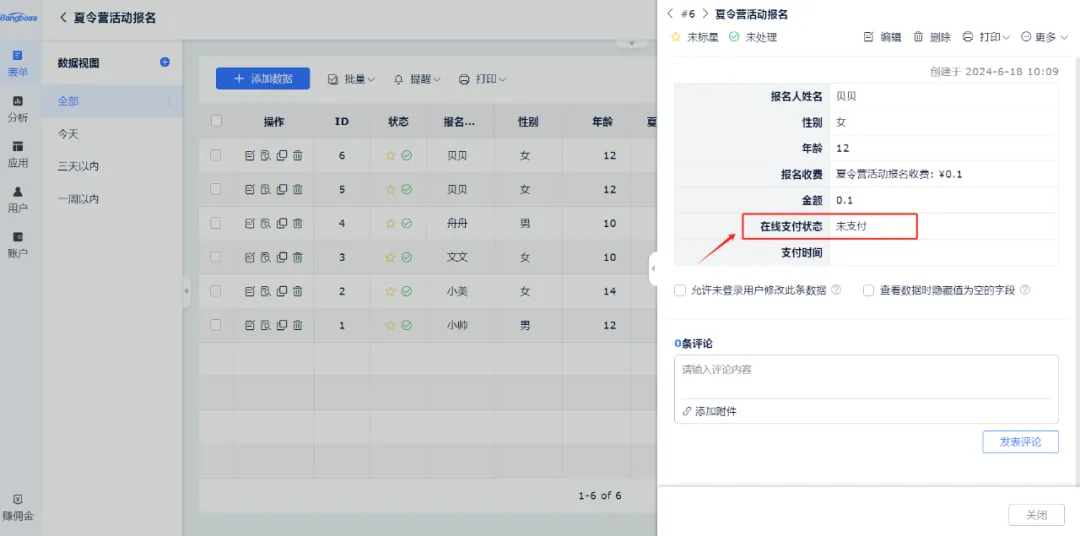Click the trash icon in row ID 6

298,156
